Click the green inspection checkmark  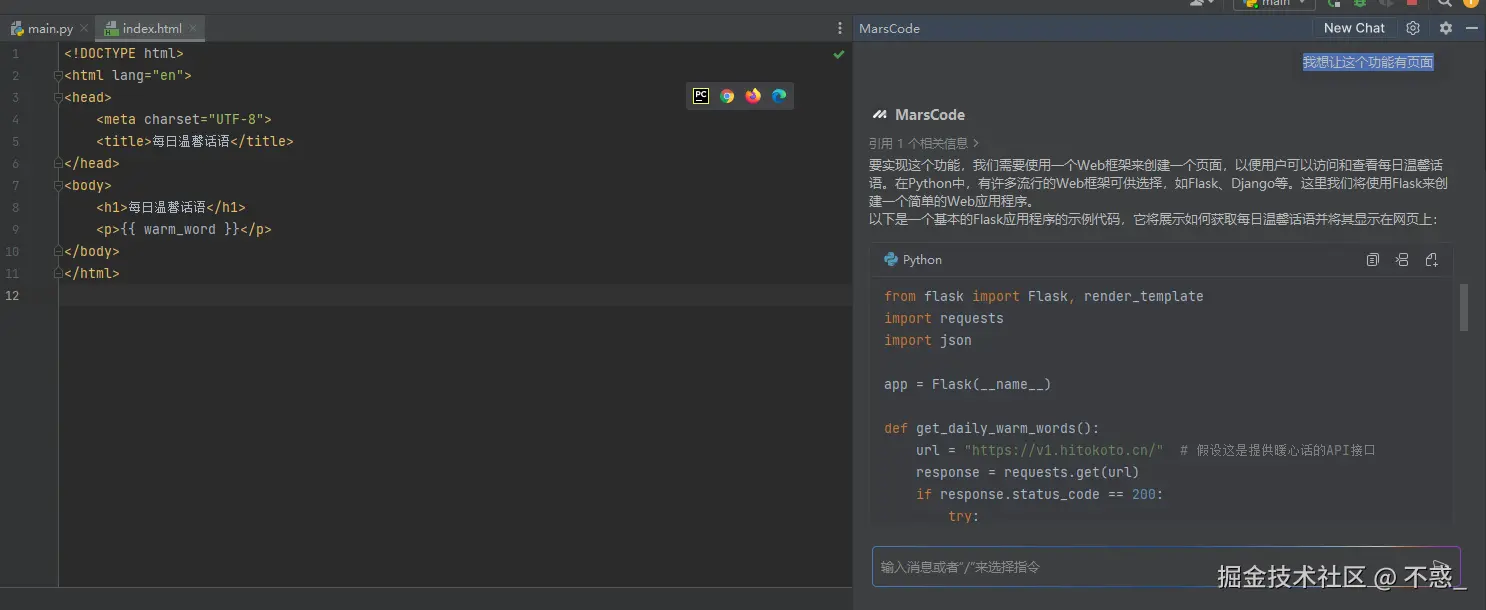[839, 54]
